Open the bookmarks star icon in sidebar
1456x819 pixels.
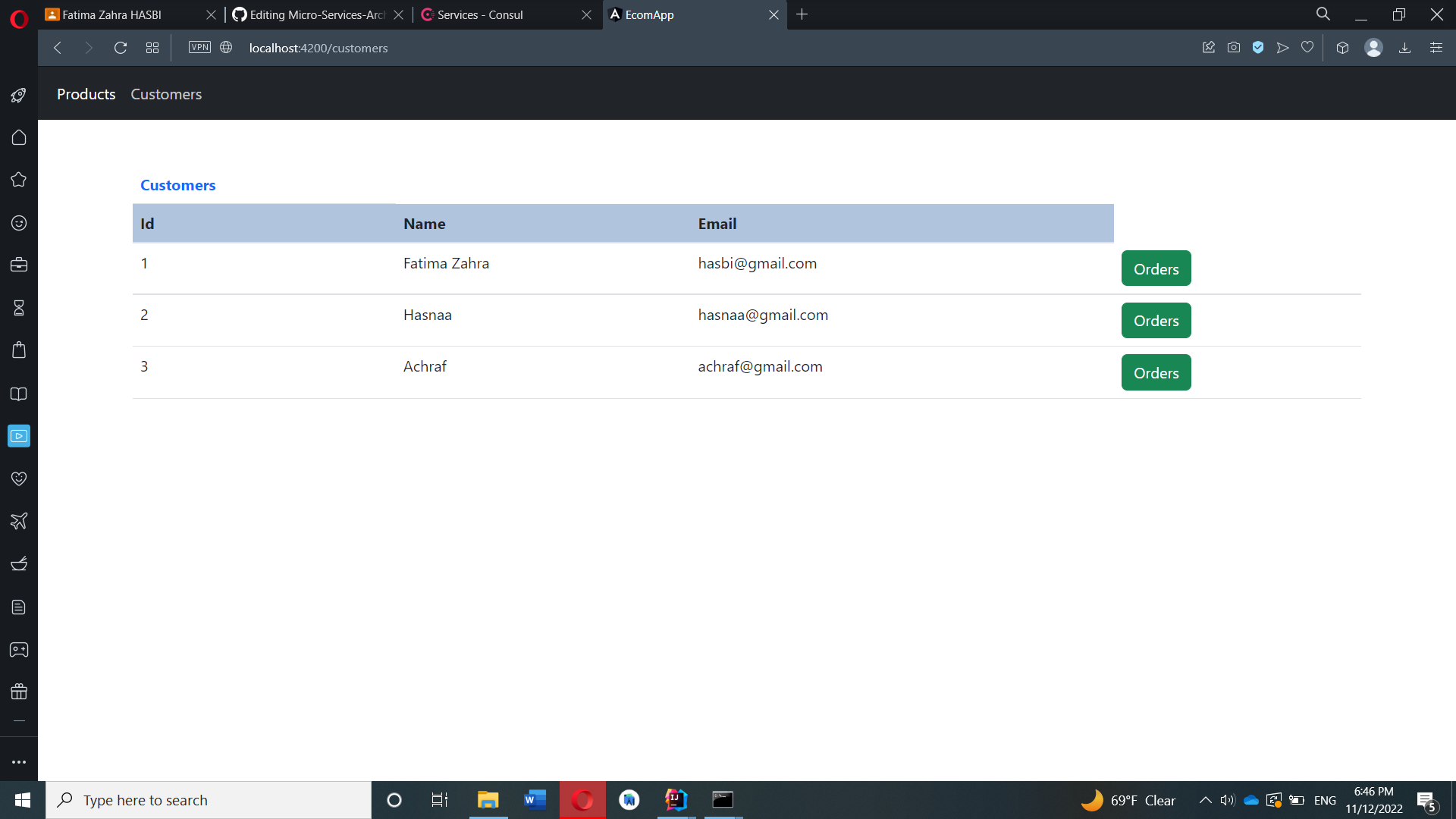point(18,179)
